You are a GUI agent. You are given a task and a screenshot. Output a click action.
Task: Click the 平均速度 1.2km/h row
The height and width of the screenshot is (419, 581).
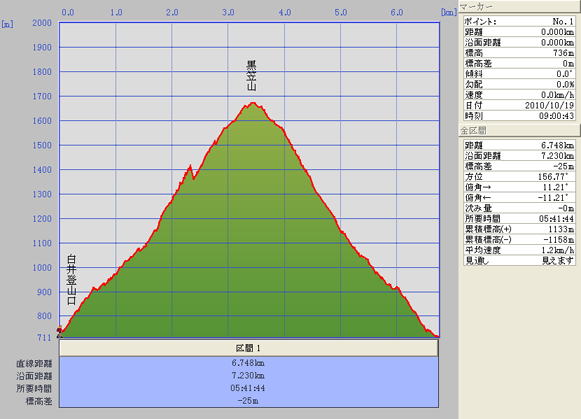[519, 250]
